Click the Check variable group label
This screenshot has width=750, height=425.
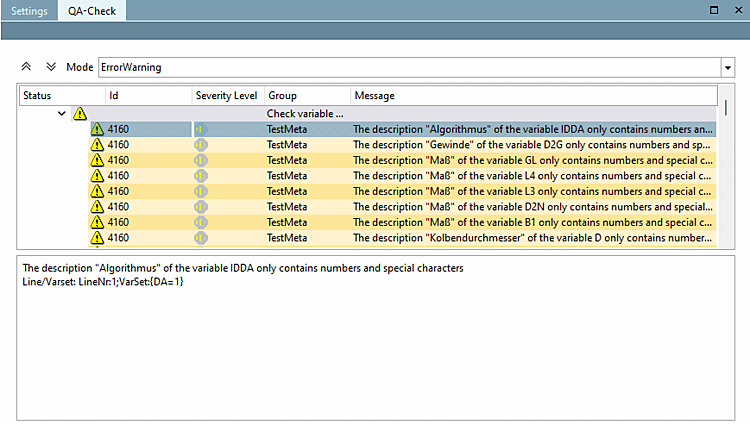[305, 114]
